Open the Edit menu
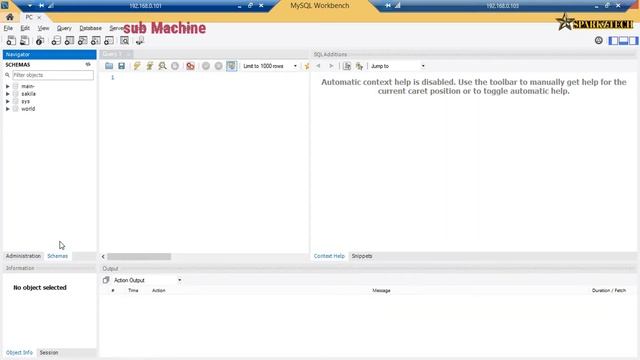 (x=25, y=28)
